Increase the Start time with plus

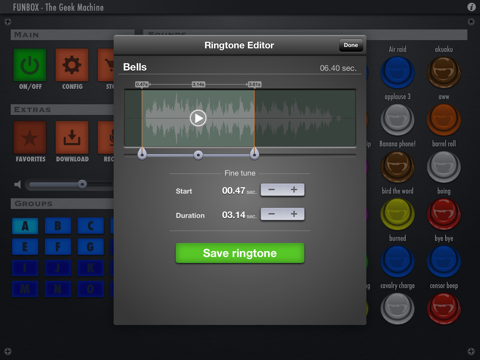pyautogui.click(x=294, y=190)
